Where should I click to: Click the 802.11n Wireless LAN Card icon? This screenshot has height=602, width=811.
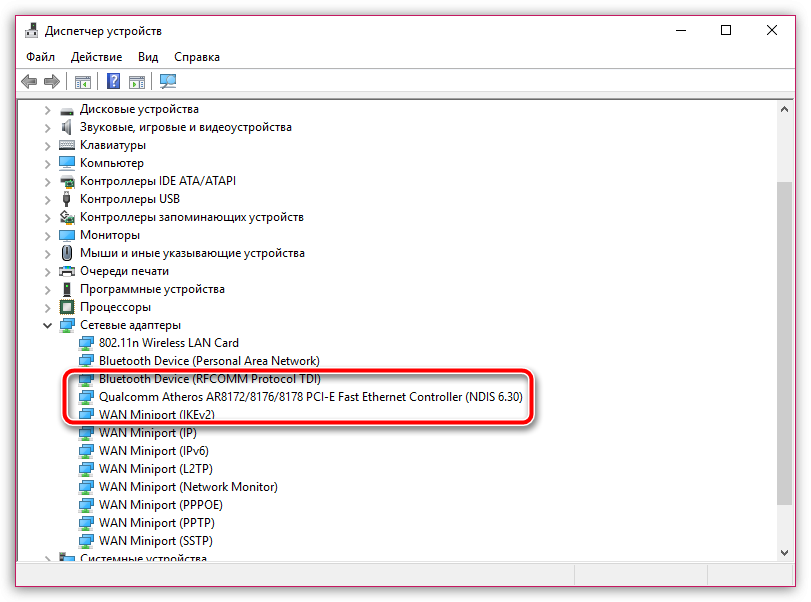(87, 343)
